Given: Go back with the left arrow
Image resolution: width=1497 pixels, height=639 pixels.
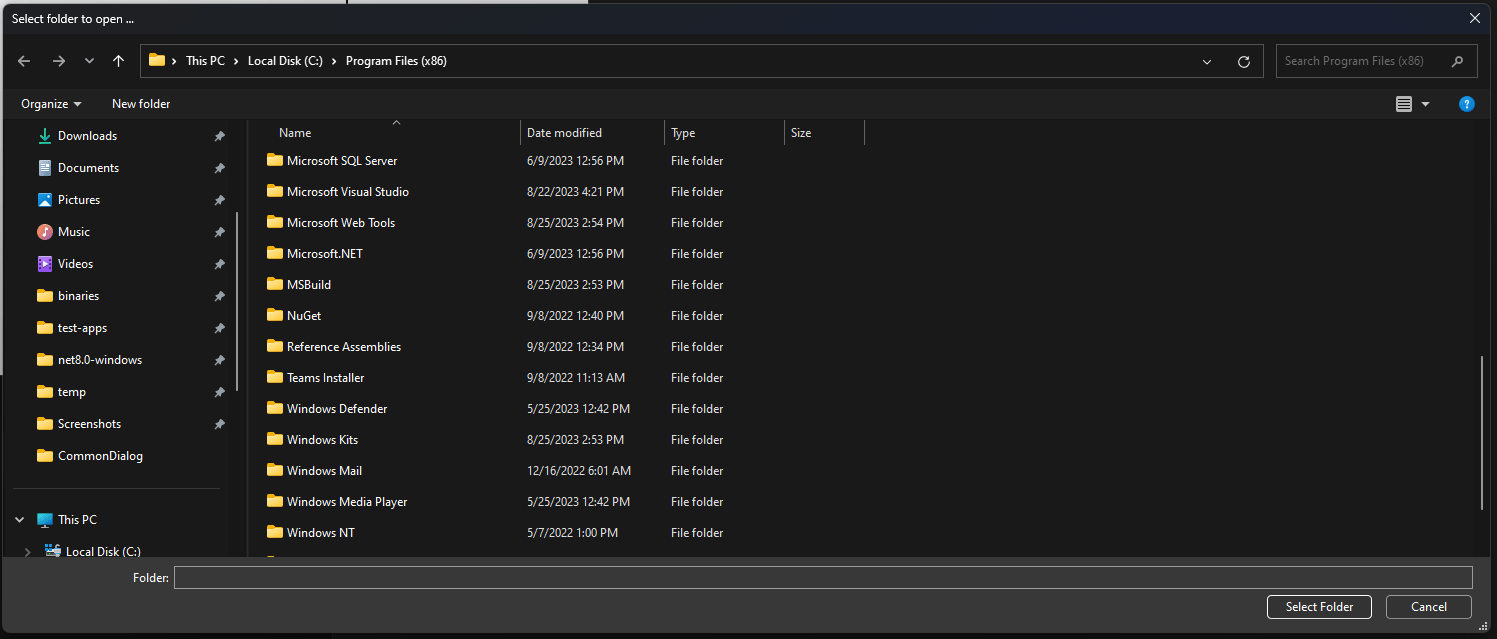Looking at the screenshot, I should (x=24, y=61).
